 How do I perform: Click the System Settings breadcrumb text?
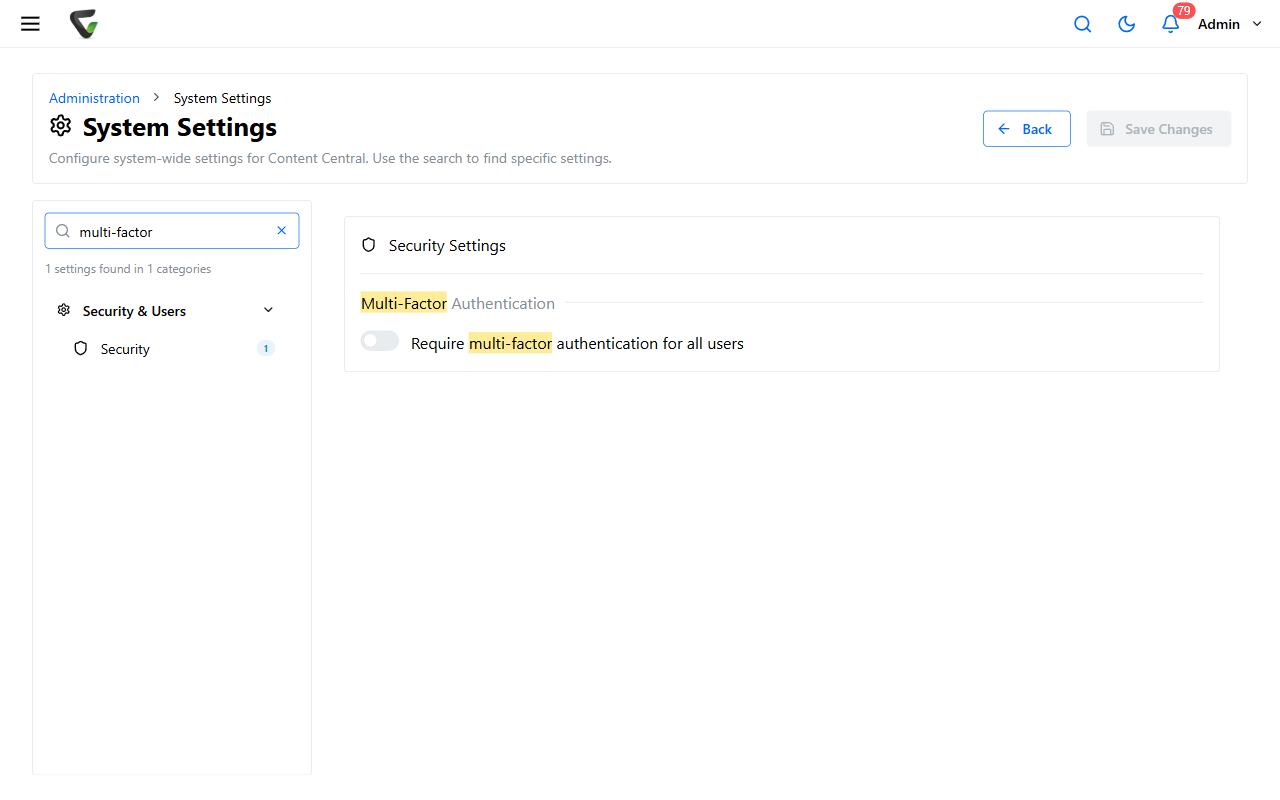point(222,98)
